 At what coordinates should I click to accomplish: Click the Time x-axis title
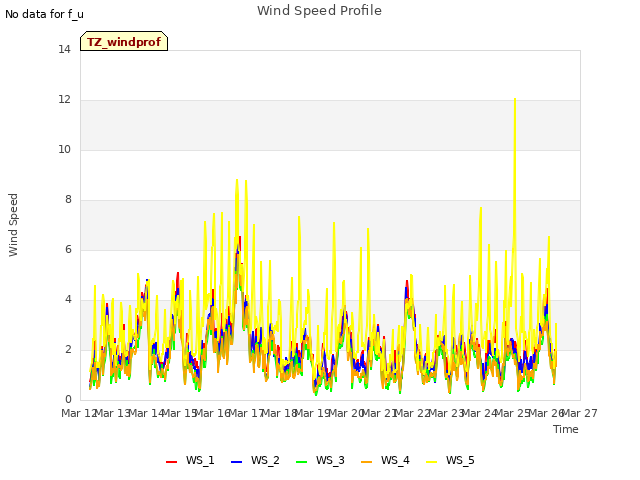tap(566, 429)
